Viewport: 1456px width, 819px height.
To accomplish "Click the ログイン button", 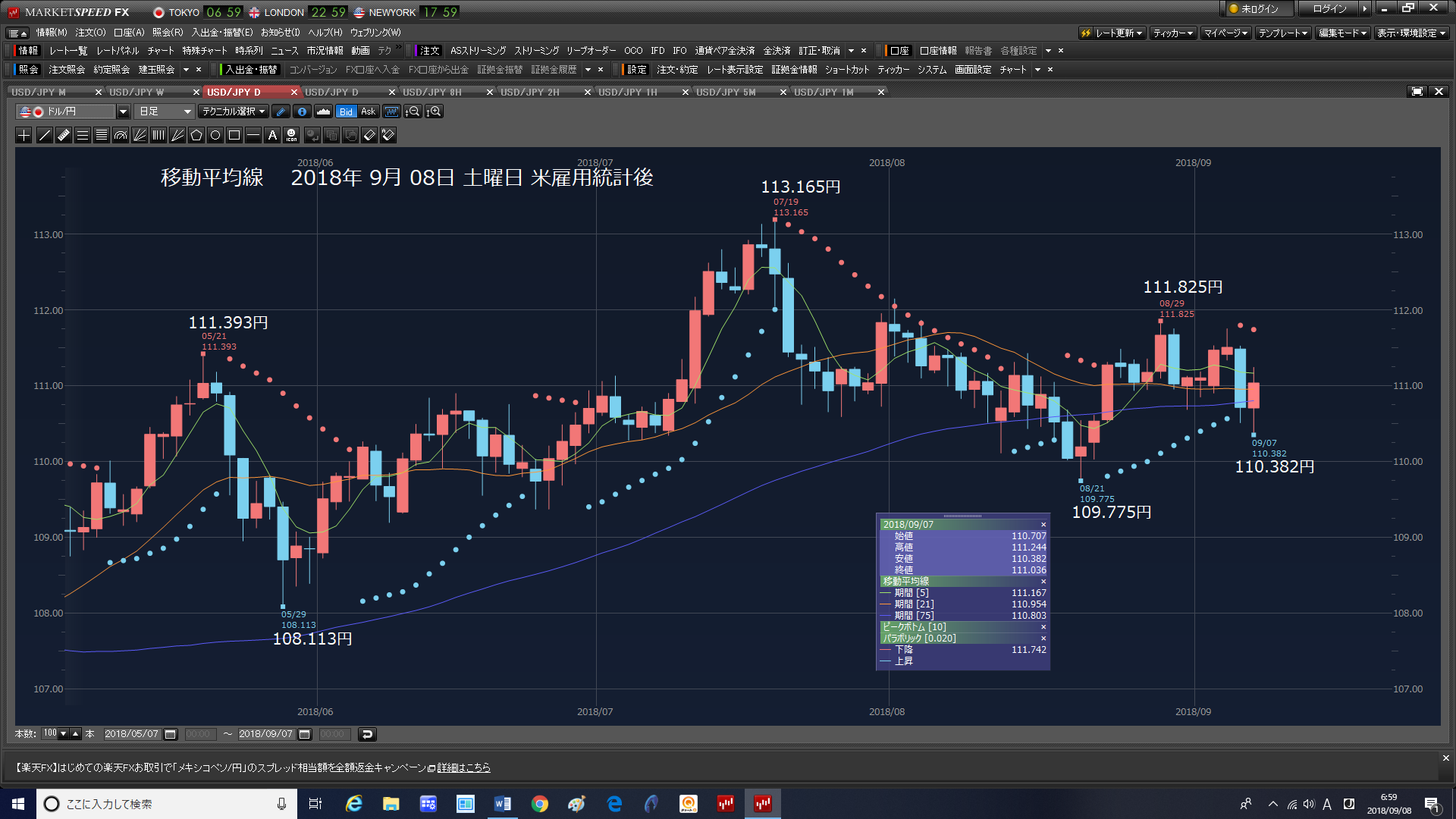I will pyautogui.click(x=1329, y=9).
